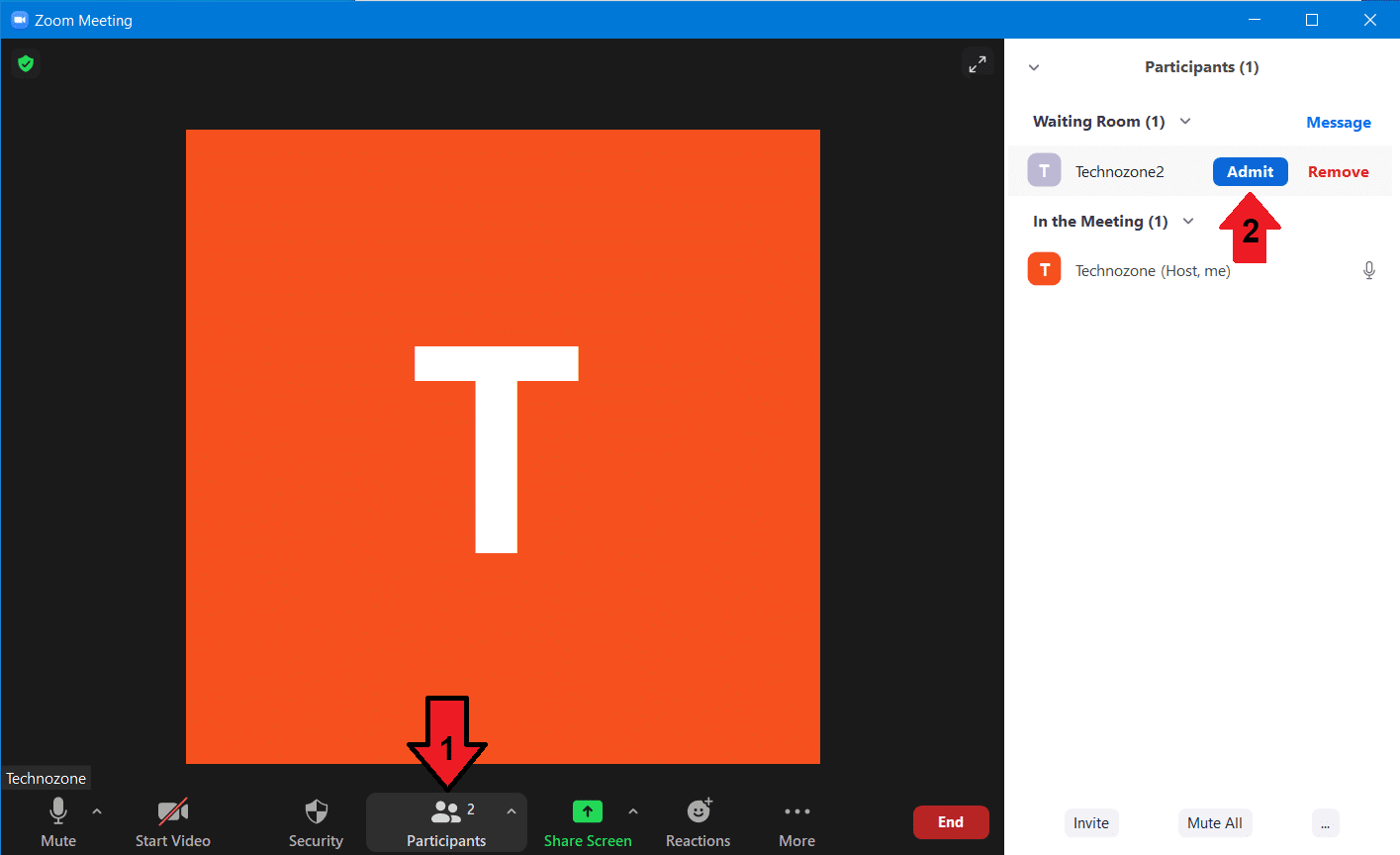
Task: Toggle Start Video camera button
Action: (173, 822)
